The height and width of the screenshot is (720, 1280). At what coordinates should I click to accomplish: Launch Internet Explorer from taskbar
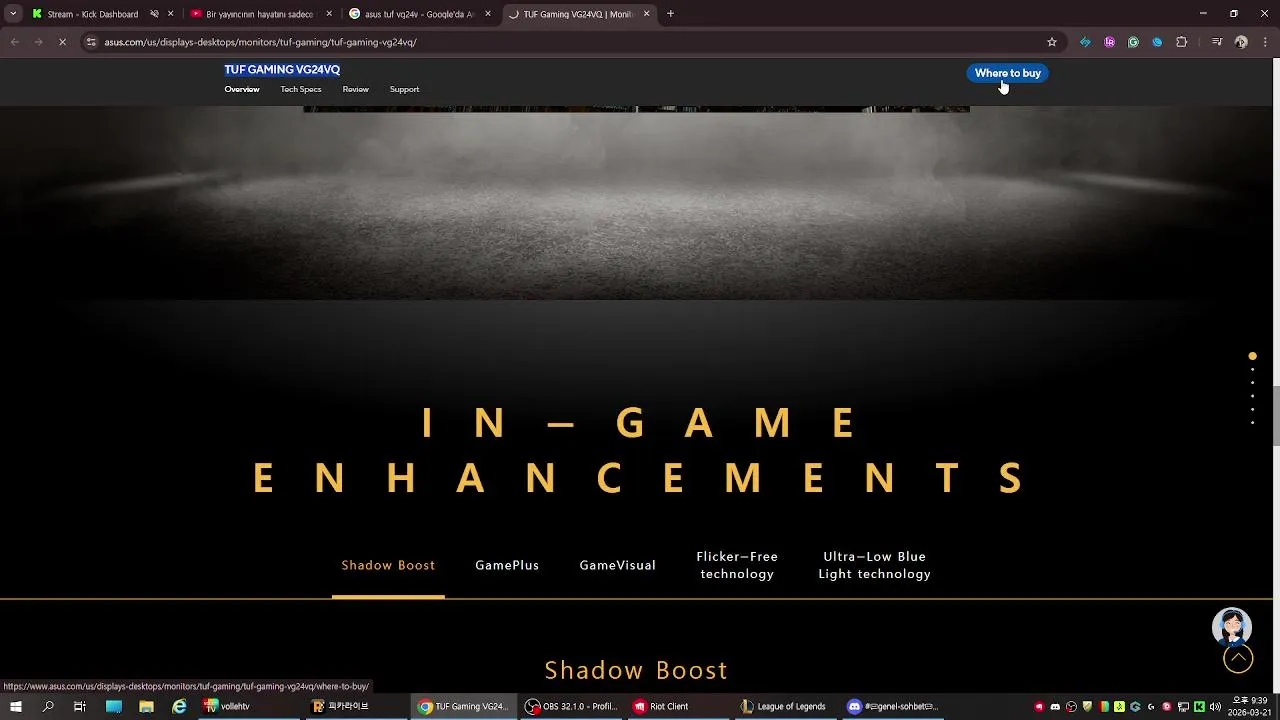tap(179, 706)
